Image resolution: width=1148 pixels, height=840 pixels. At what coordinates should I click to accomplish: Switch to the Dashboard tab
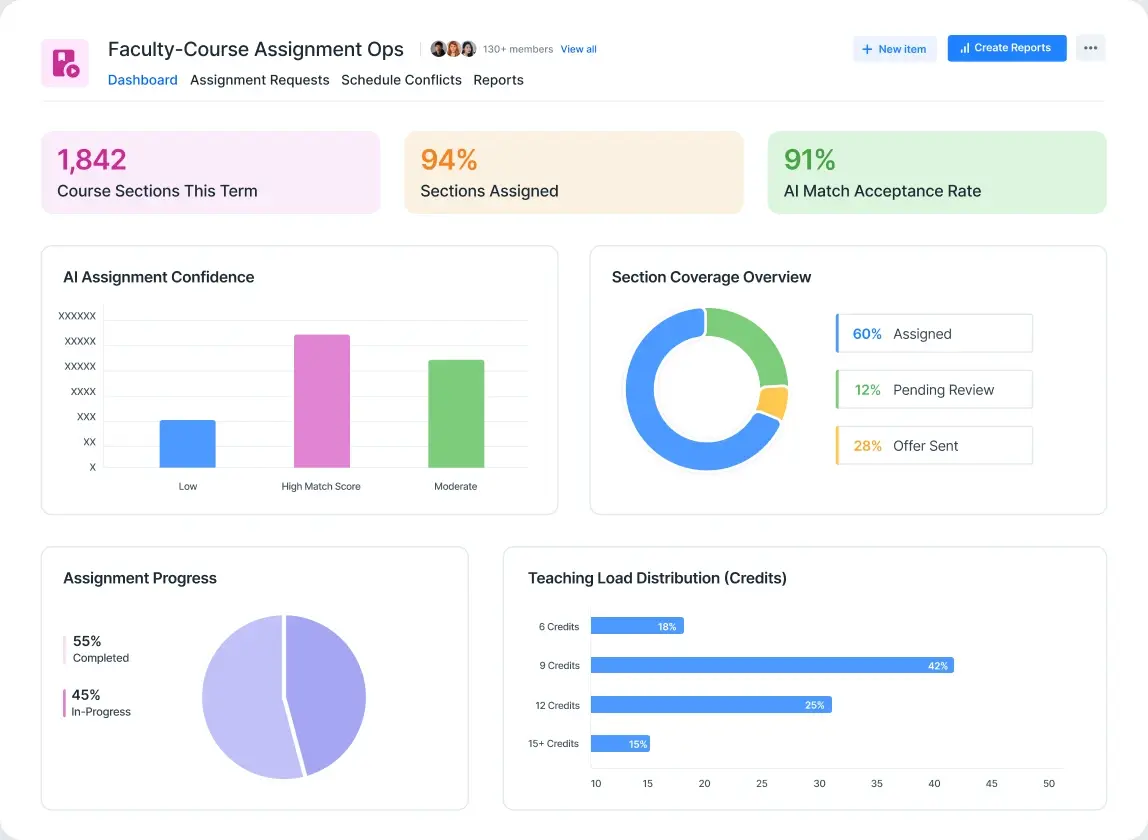(143, 80)
